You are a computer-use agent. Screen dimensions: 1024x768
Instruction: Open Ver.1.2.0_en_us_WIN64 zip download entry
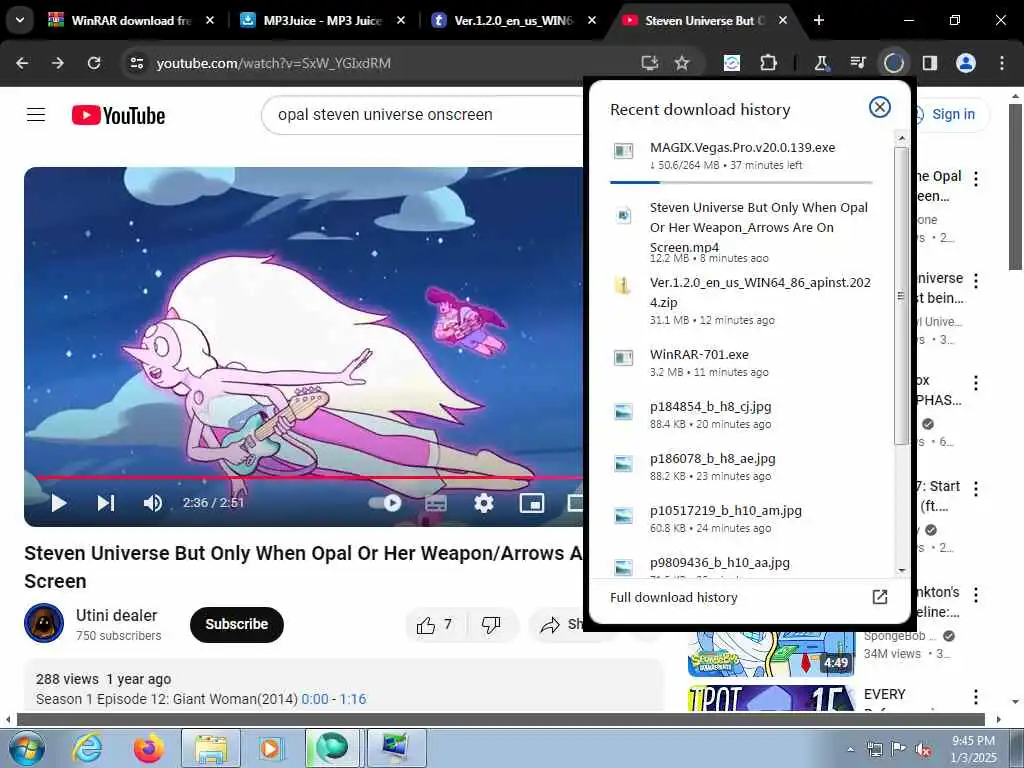[x=741, y=300]
